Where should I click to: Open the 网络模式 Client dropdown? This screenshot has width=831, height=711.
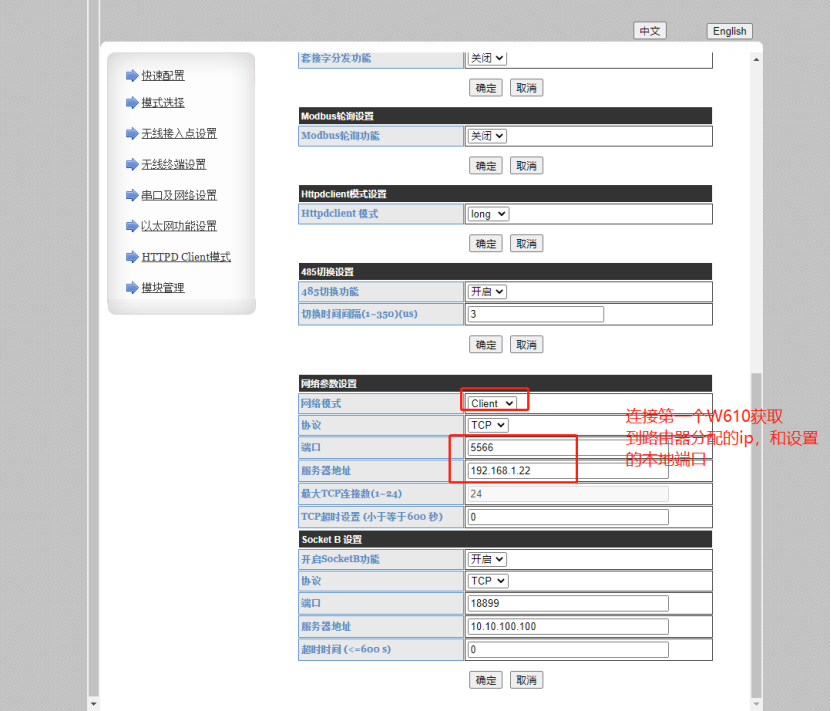pyautogui.click(x=492, y=403)
